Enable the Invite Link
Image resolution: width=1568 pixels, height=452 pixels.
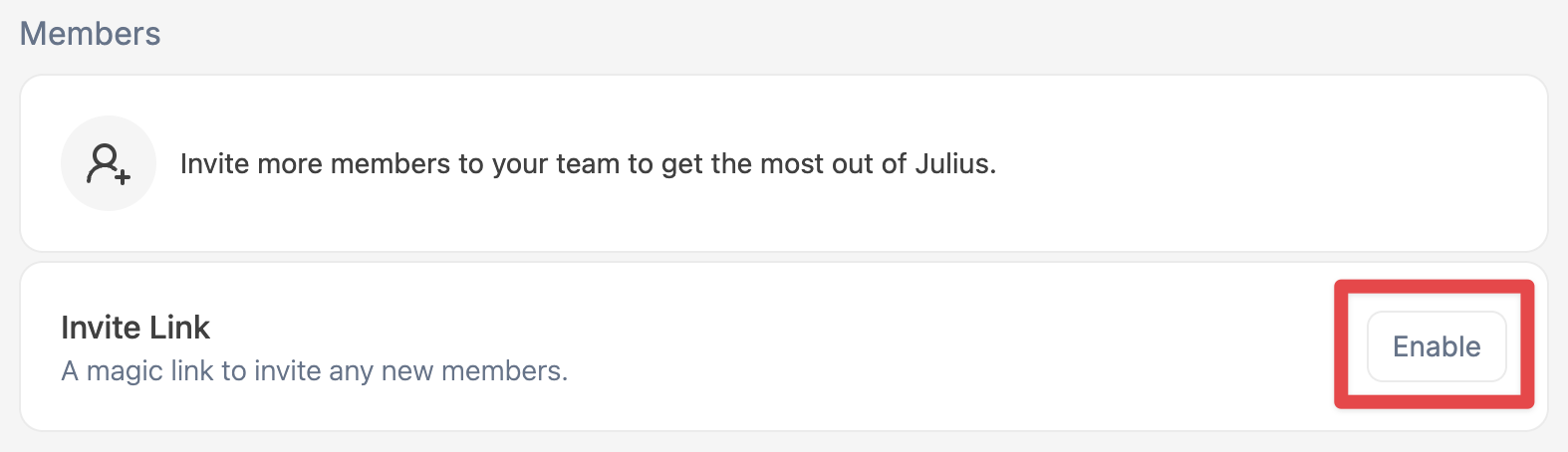[1437, 346]
